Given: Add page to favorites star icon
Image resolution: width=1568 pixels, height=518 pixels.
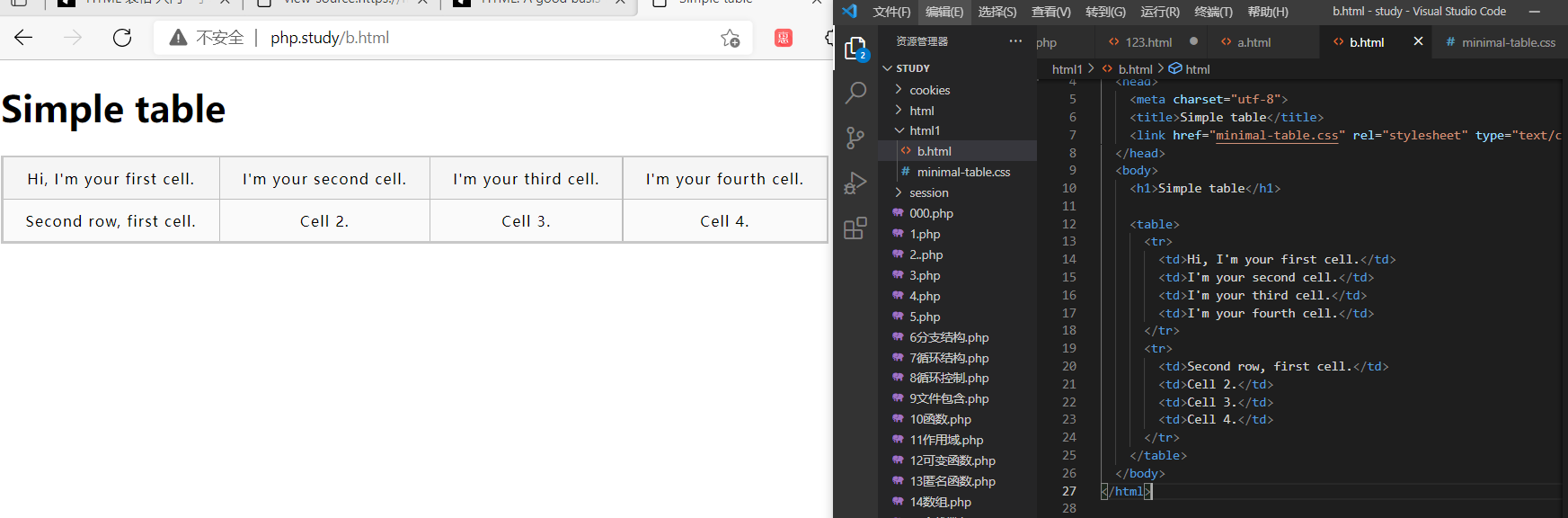Looking at the screenshot, I should point(731,38).
